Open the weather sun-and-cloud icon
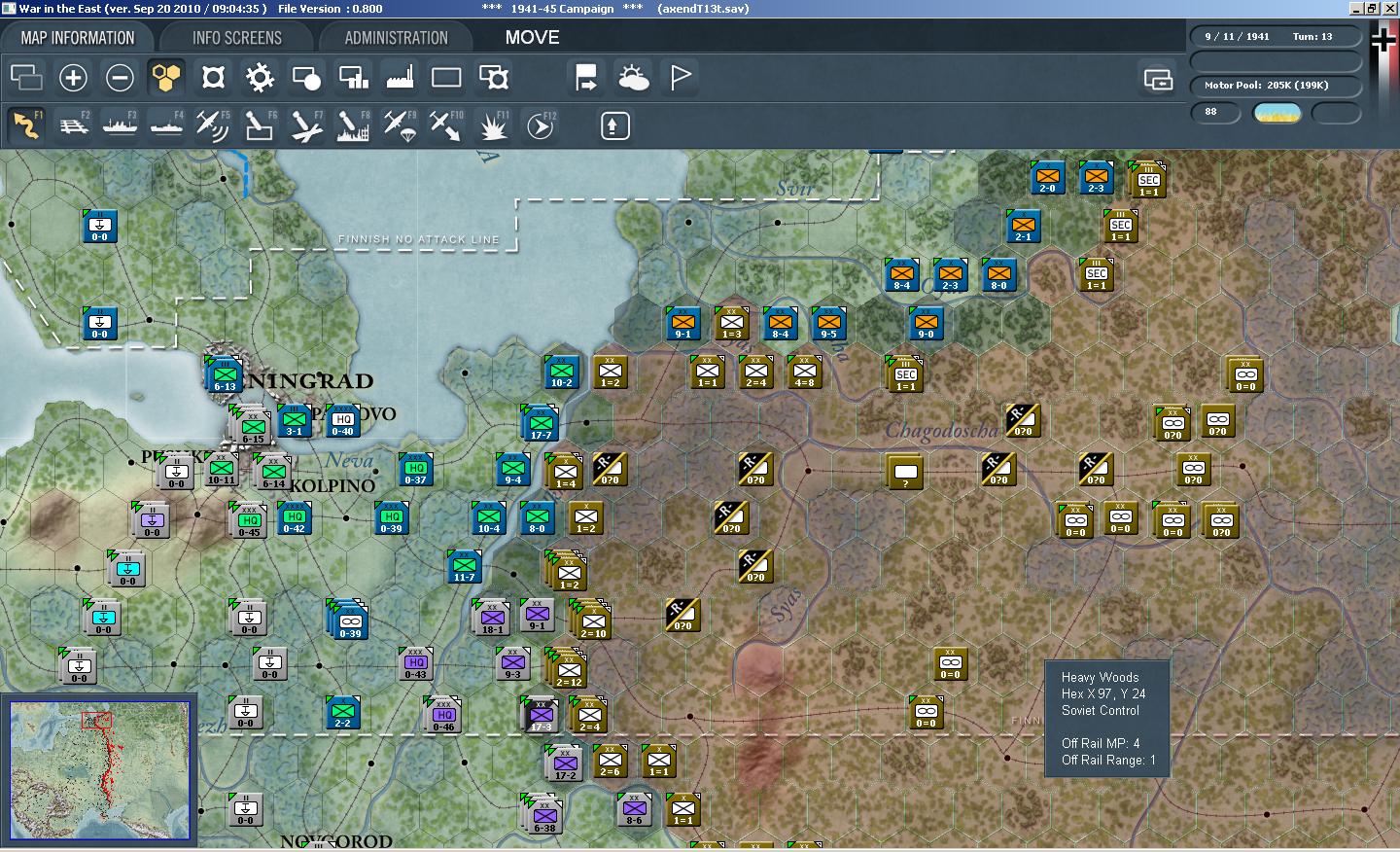The image size is (1400, 852). click(633, 78)
